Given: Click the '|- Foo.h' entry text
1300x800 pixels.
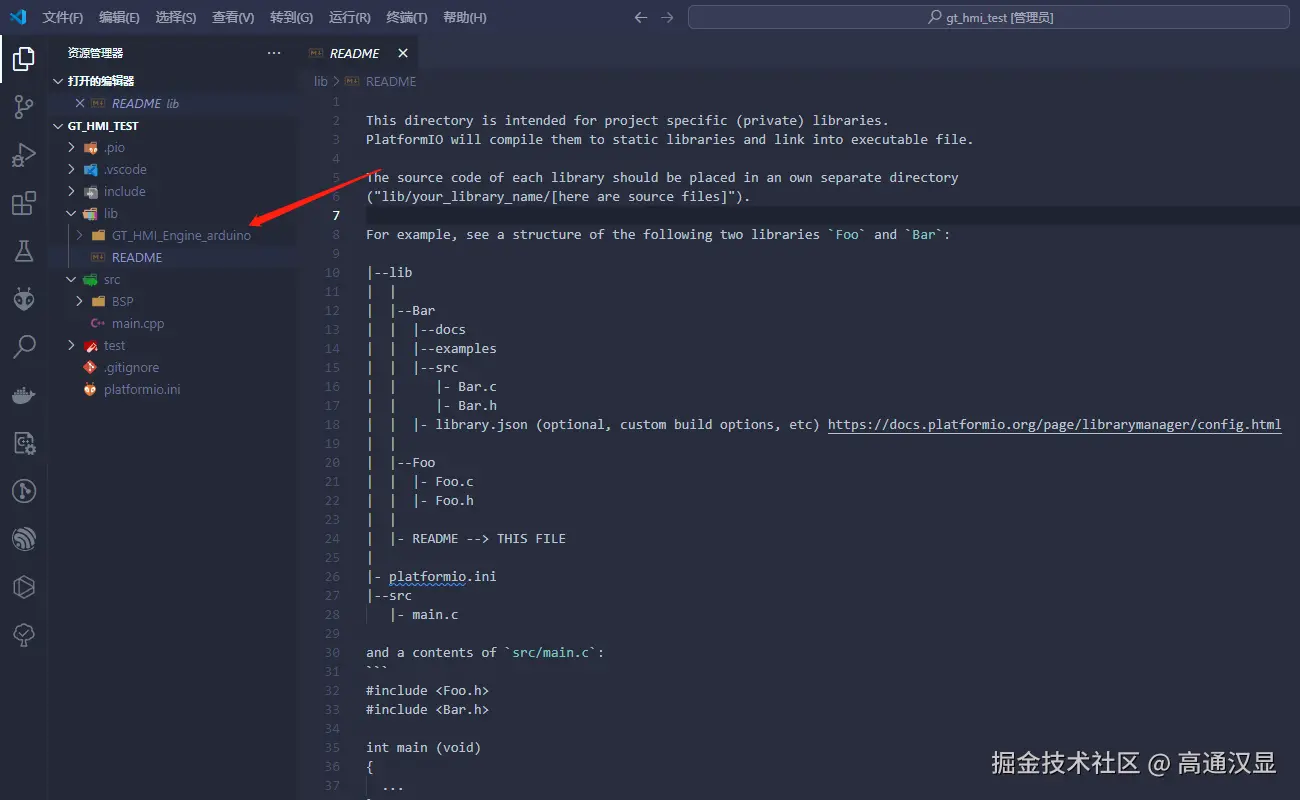Looking at the screenshot, I should (x=443, y=500).
